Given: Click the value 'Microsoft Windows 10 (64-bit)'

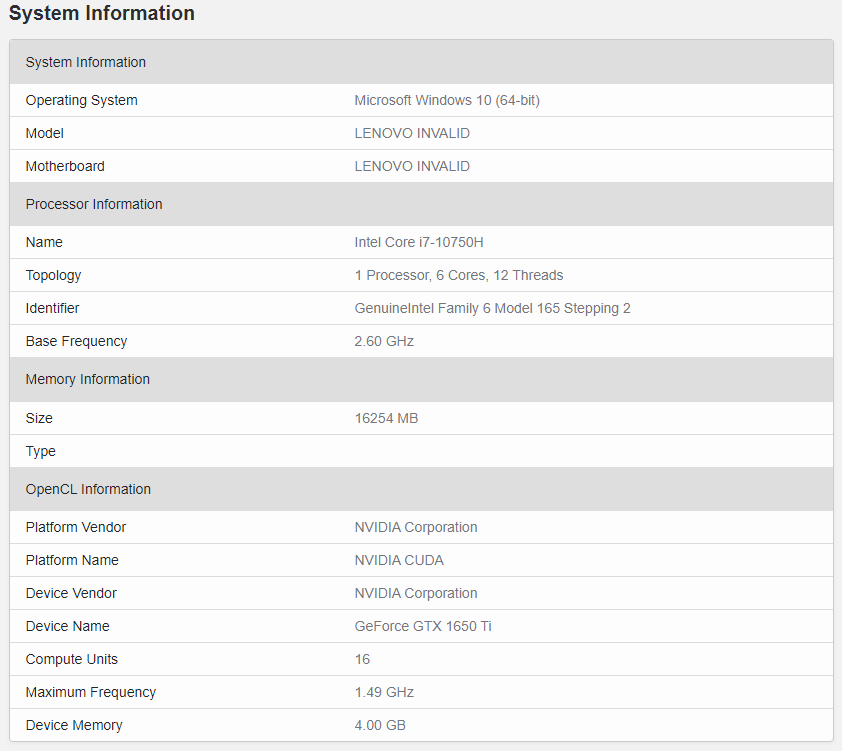Looking at the screenshot, I should pos(447,100).
